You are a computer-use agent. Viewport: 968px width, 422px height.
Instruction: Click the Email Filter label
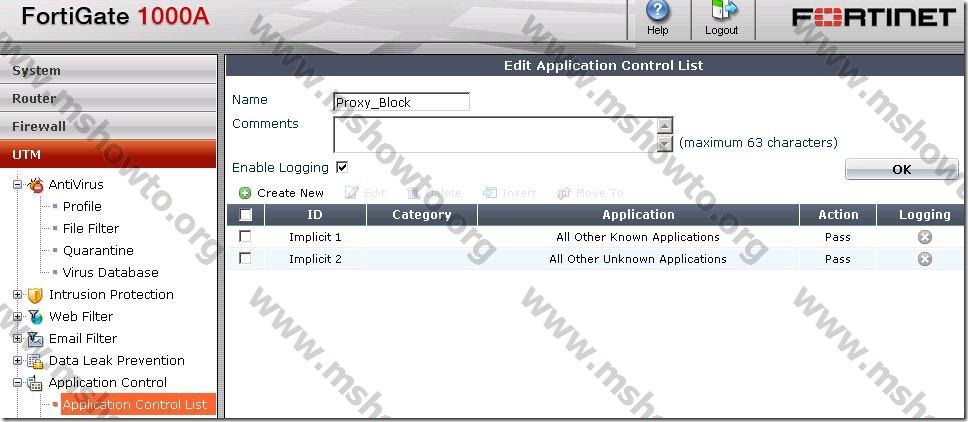pyautogui.click(x=83, y=339)
